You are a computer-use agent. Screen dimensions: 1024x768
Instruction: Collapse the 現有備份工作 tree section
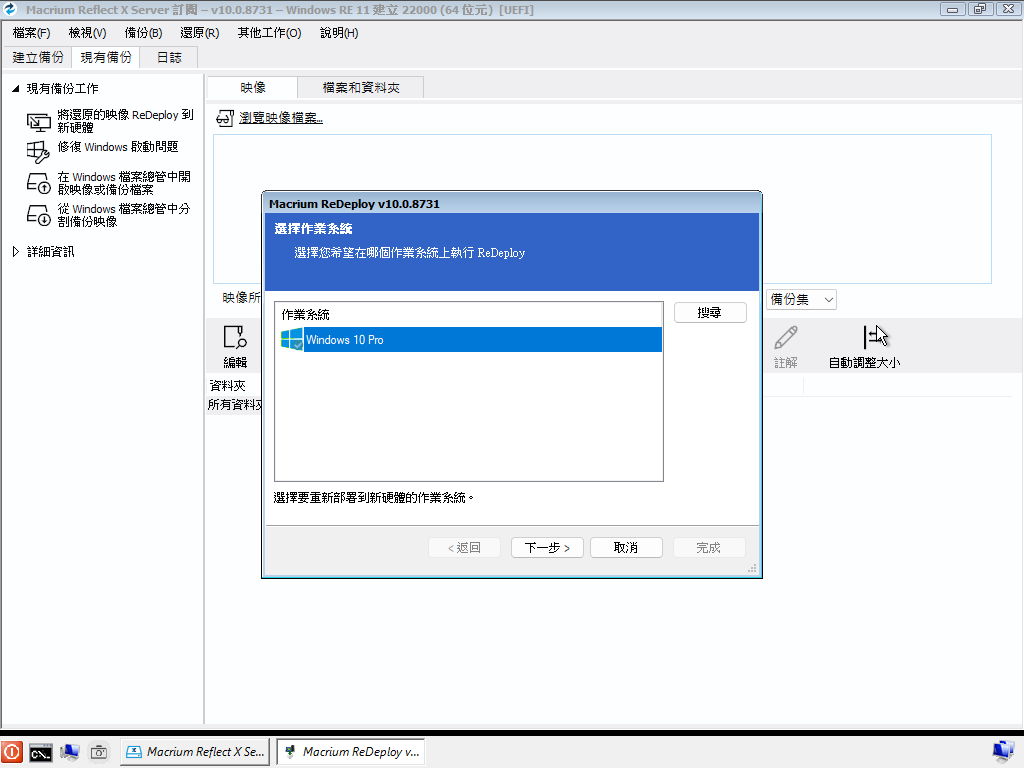(15, 89)
